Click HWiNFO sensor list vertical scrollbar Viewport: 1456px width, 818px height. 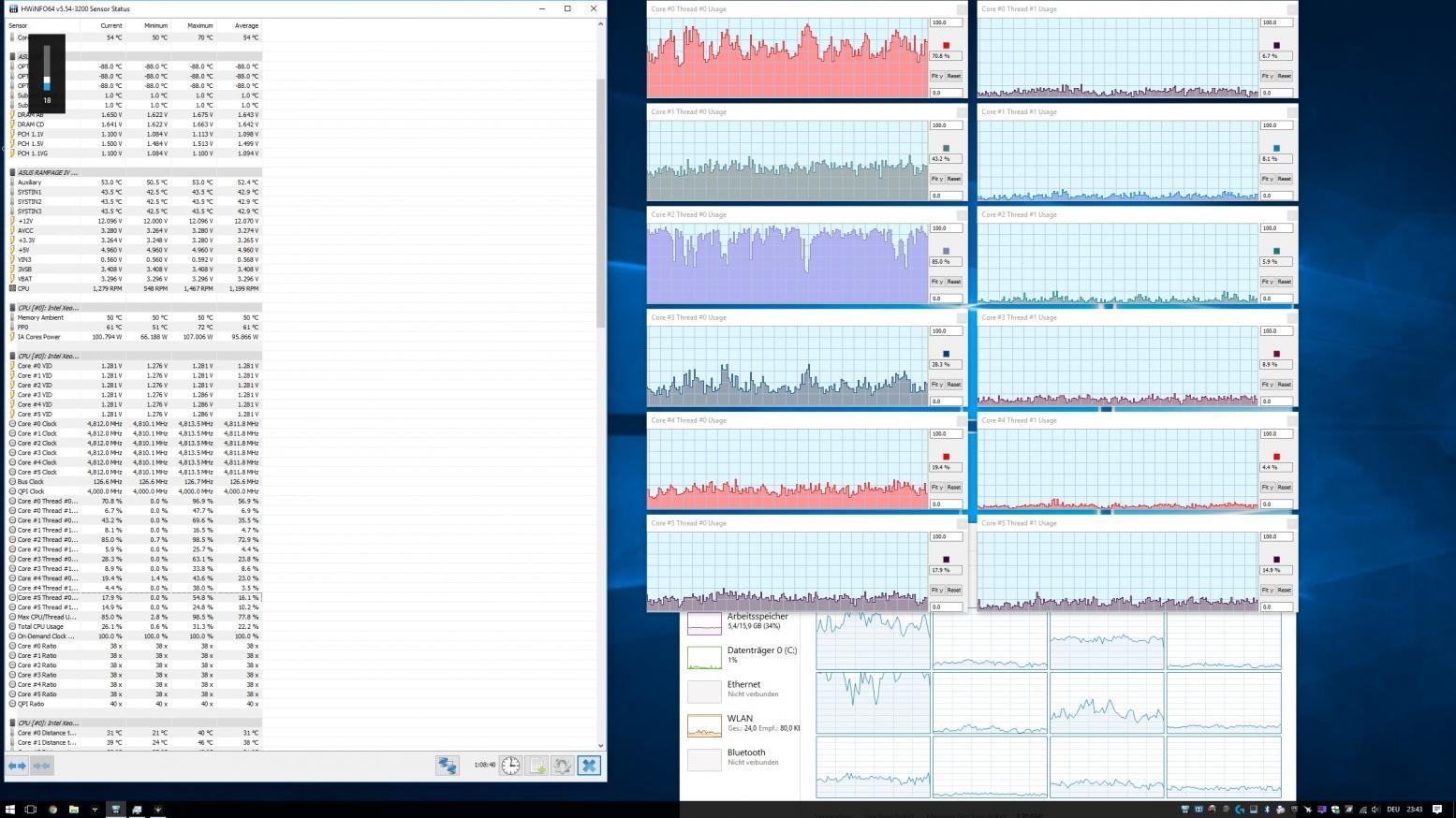point(600,202)
